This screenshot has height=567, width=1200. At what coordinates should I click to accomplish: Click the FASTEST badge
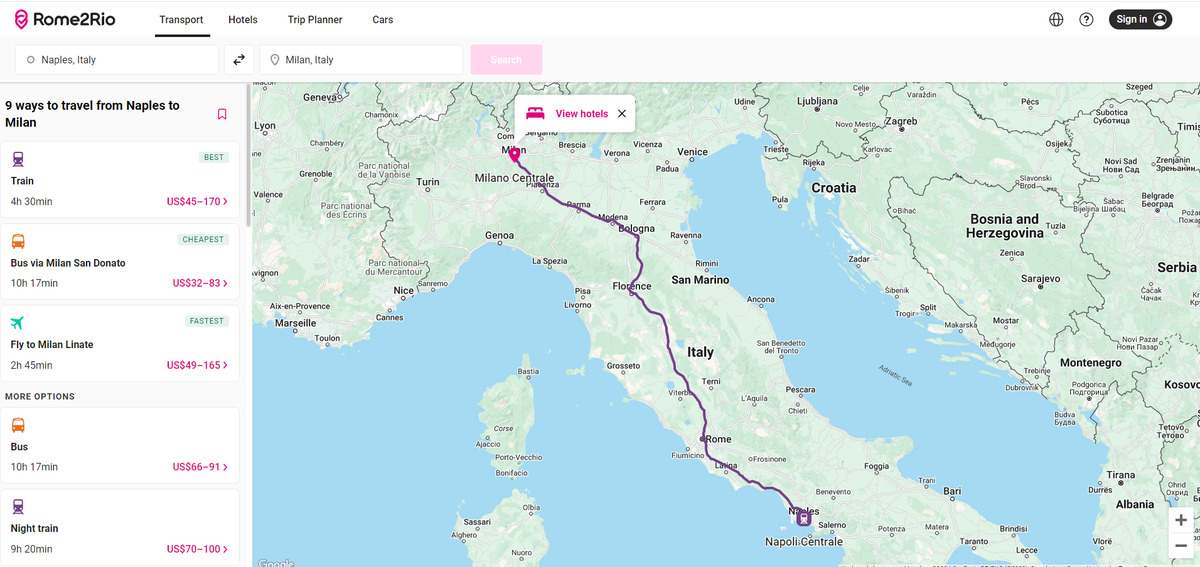tap(207, 321)
